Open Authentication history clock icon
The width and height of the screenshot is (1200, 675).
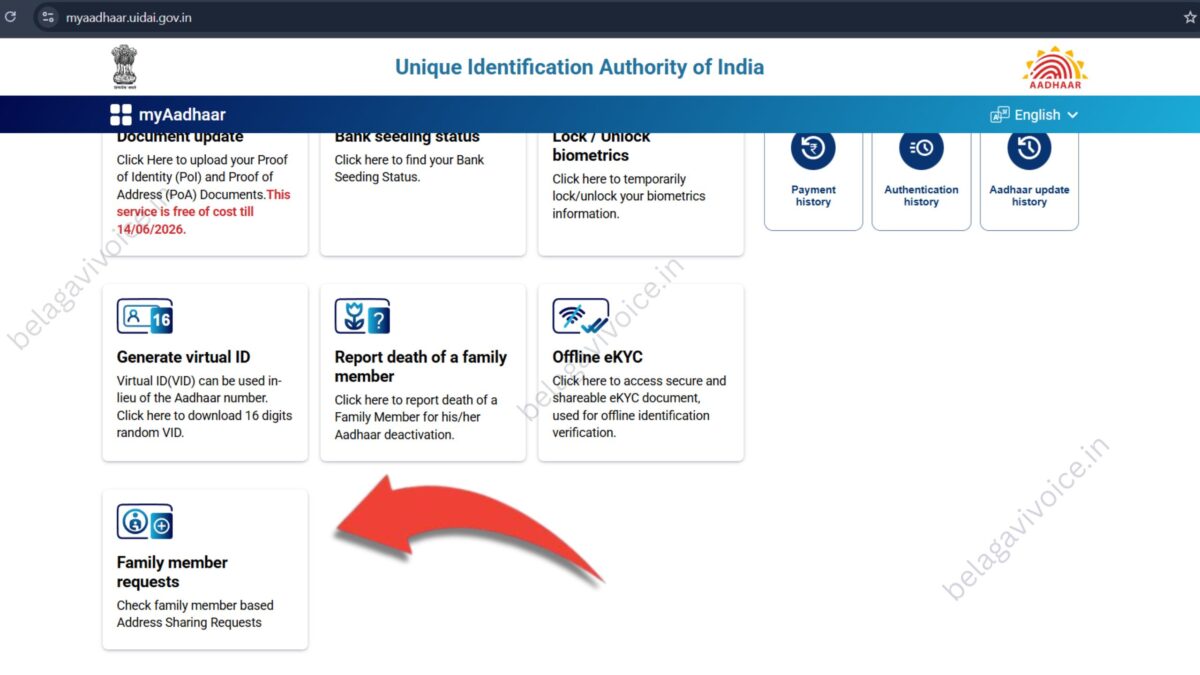click(921, 150)
